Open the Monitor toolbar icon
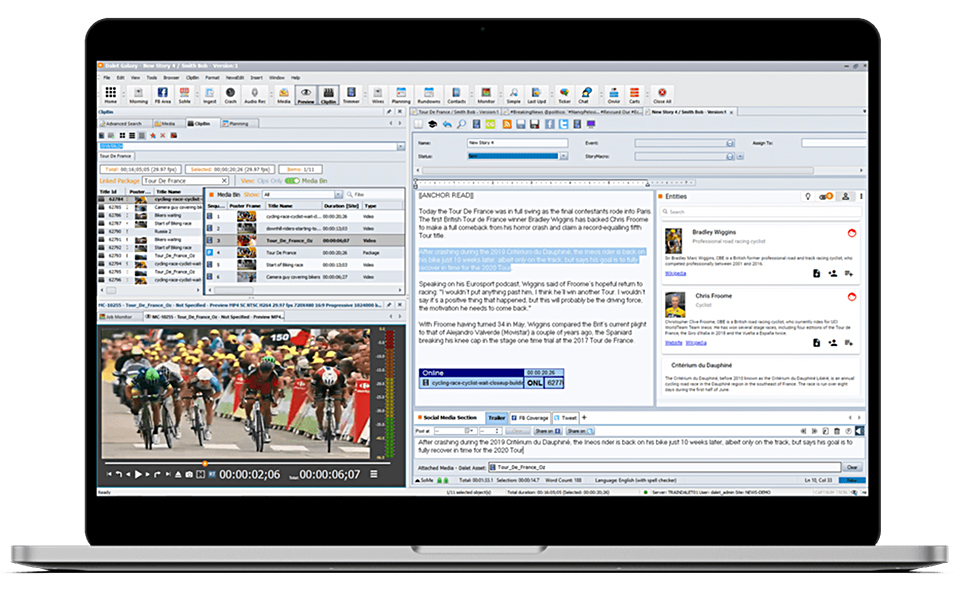Screen dimensions: 970x596 click(x=486, y=95)
